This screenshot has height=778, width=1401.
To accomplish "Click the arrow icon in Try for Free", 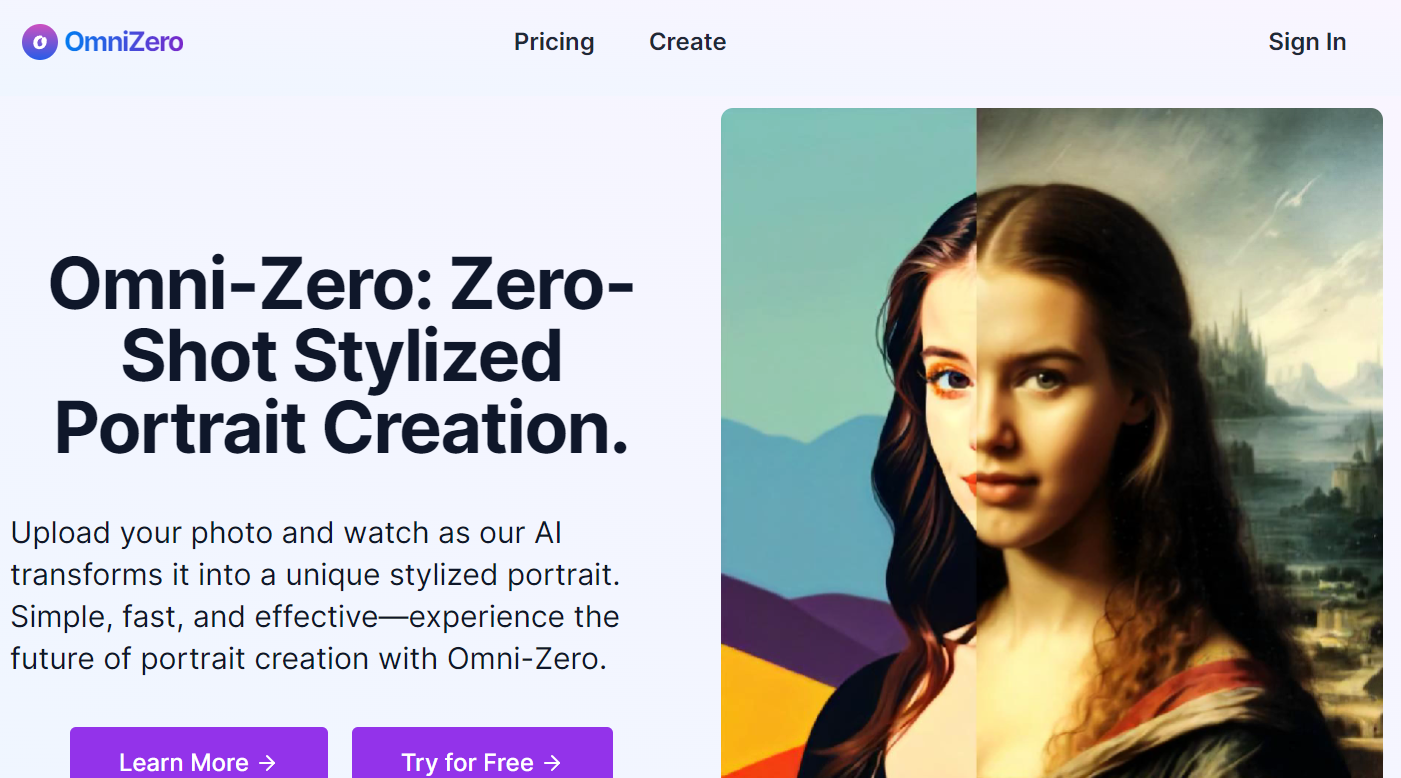I will click(552, 763).
